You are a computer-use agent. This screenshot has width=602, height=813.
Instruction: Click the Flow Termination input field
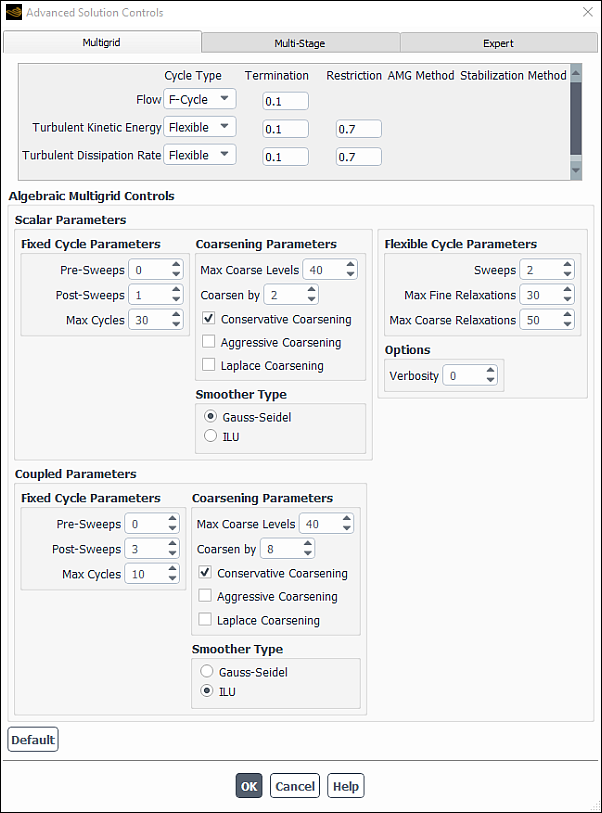coord(285,100)
